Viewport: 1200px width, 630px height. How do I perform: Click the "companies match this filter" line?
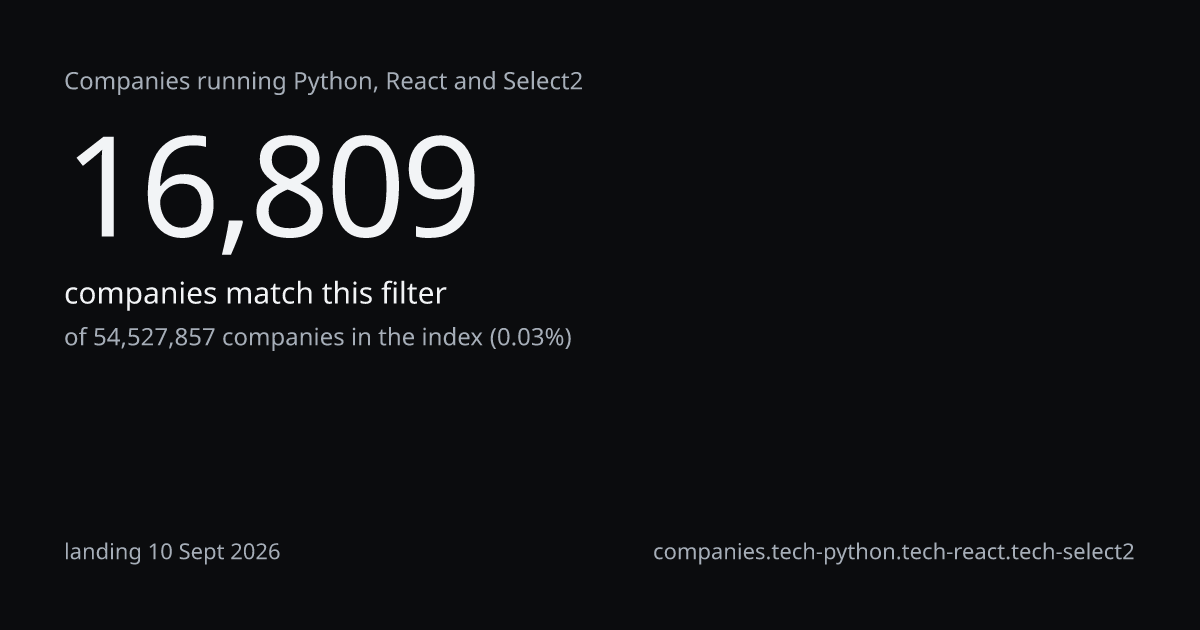[255, 294]
